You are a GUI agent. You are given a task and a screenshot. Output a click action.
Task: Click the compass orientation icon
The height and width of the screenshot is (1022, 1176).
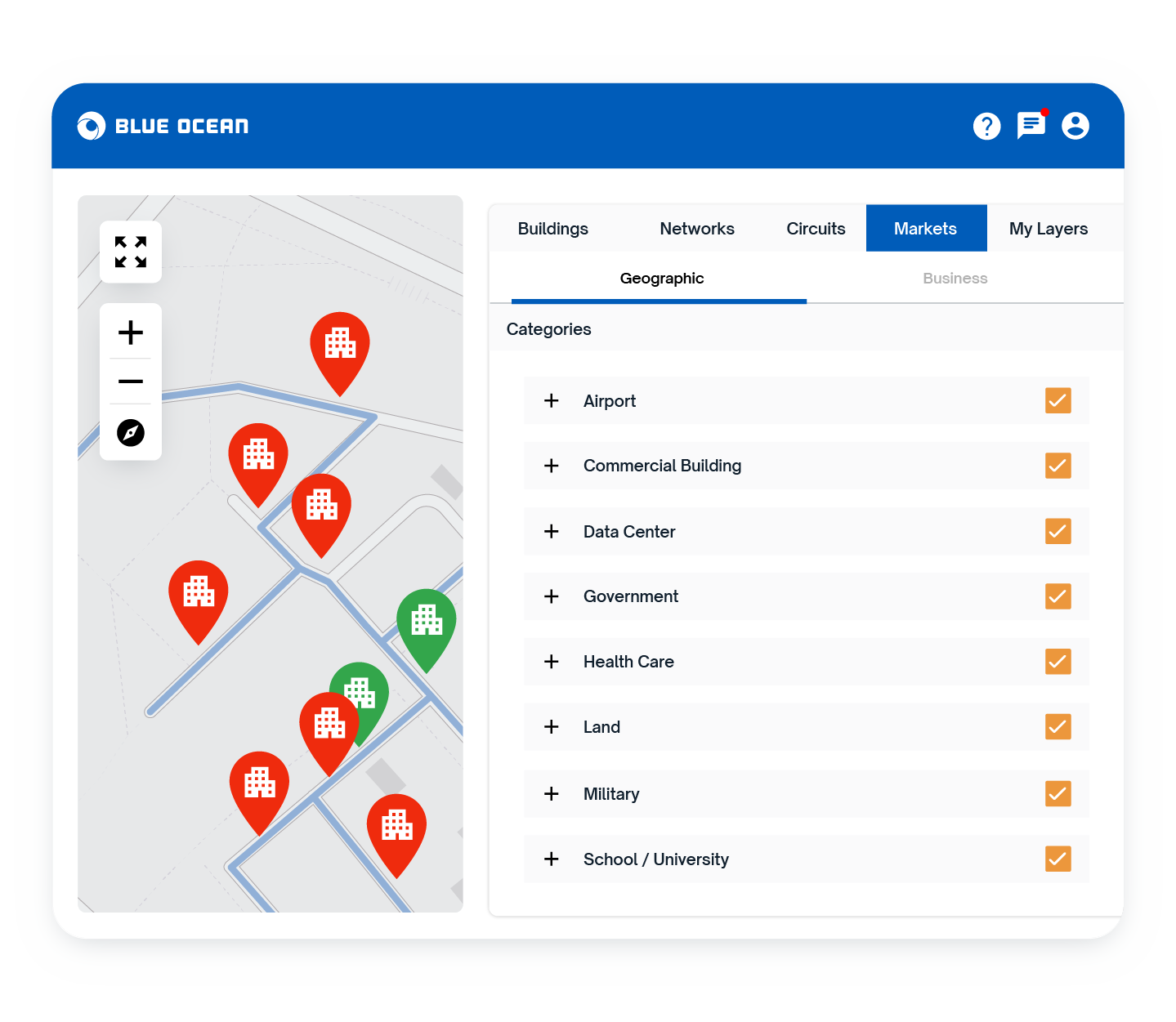pyautogui.click(x=130, y=433)
